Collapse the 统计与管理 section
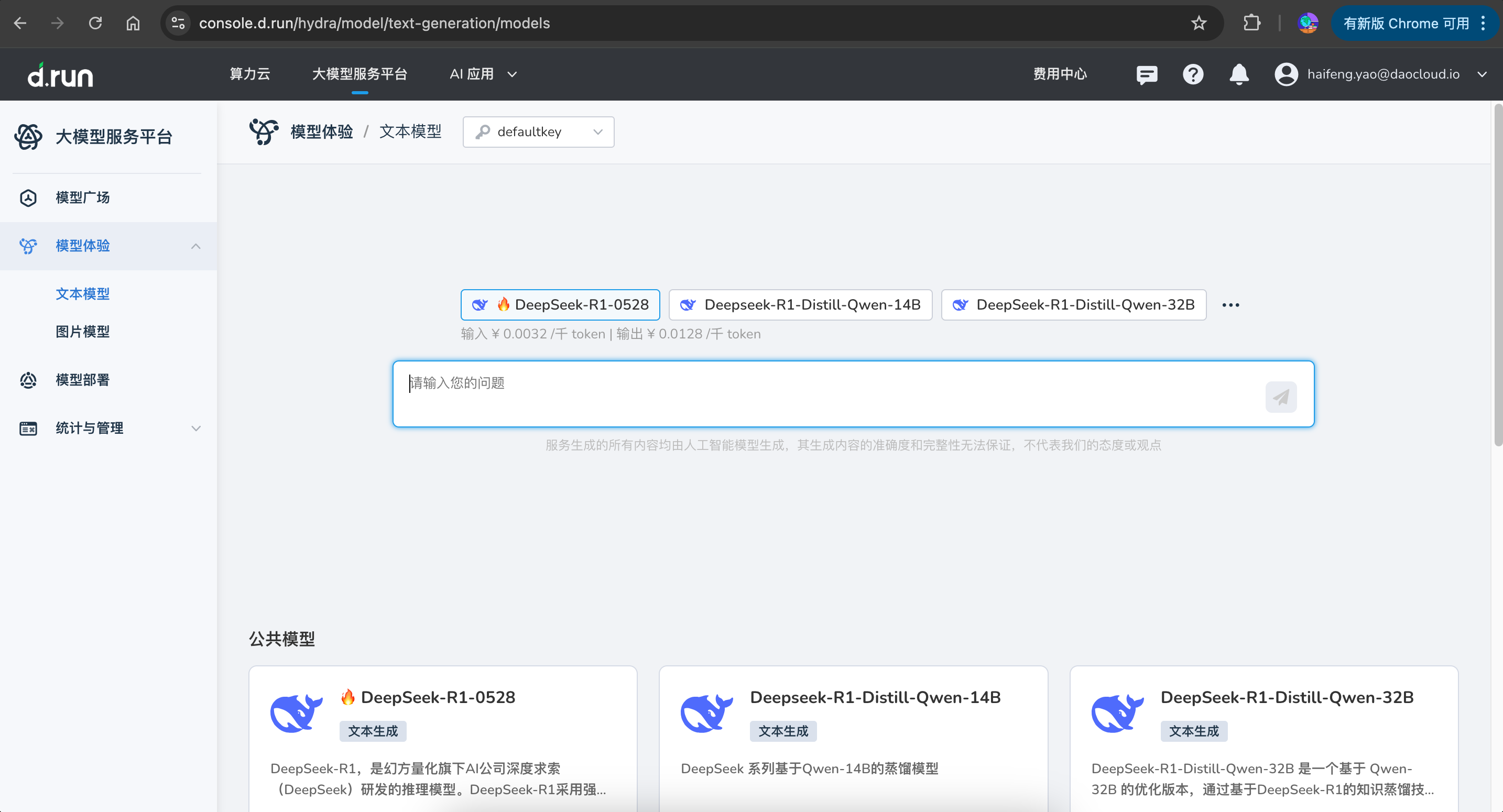Screen dimensions: 1503x812 tap(195, 428)
